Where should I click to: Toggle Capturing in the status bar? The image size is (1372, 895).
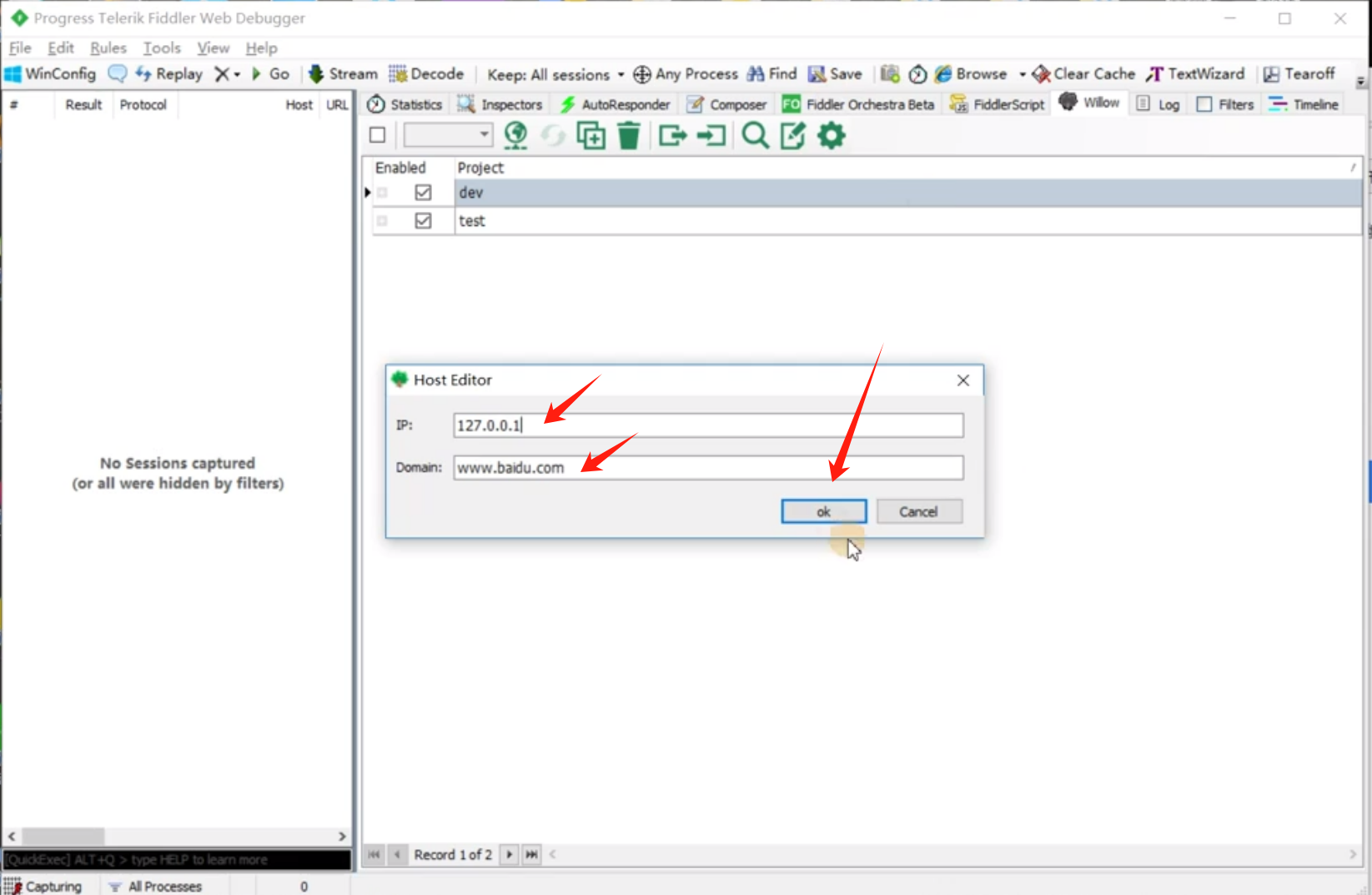pyautogui.click(x=43, y=886)
